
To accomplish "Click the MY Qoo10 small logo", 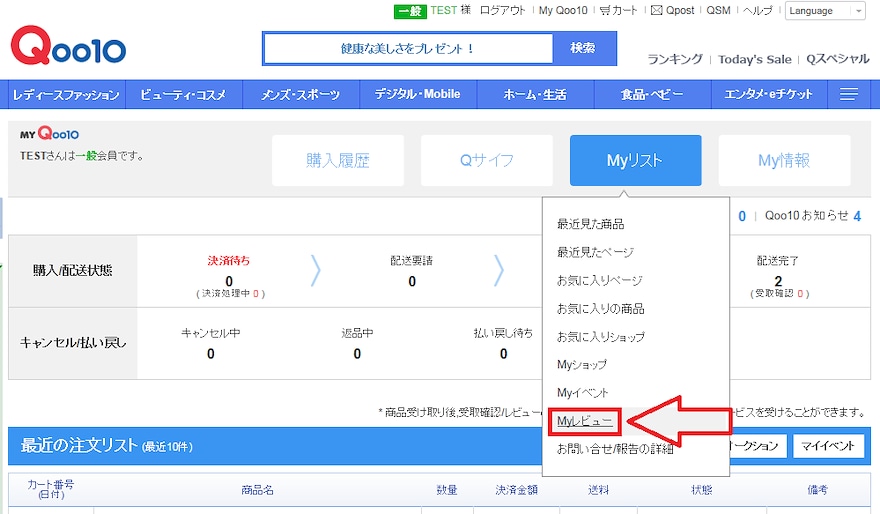I will click(x=49, y=134).
